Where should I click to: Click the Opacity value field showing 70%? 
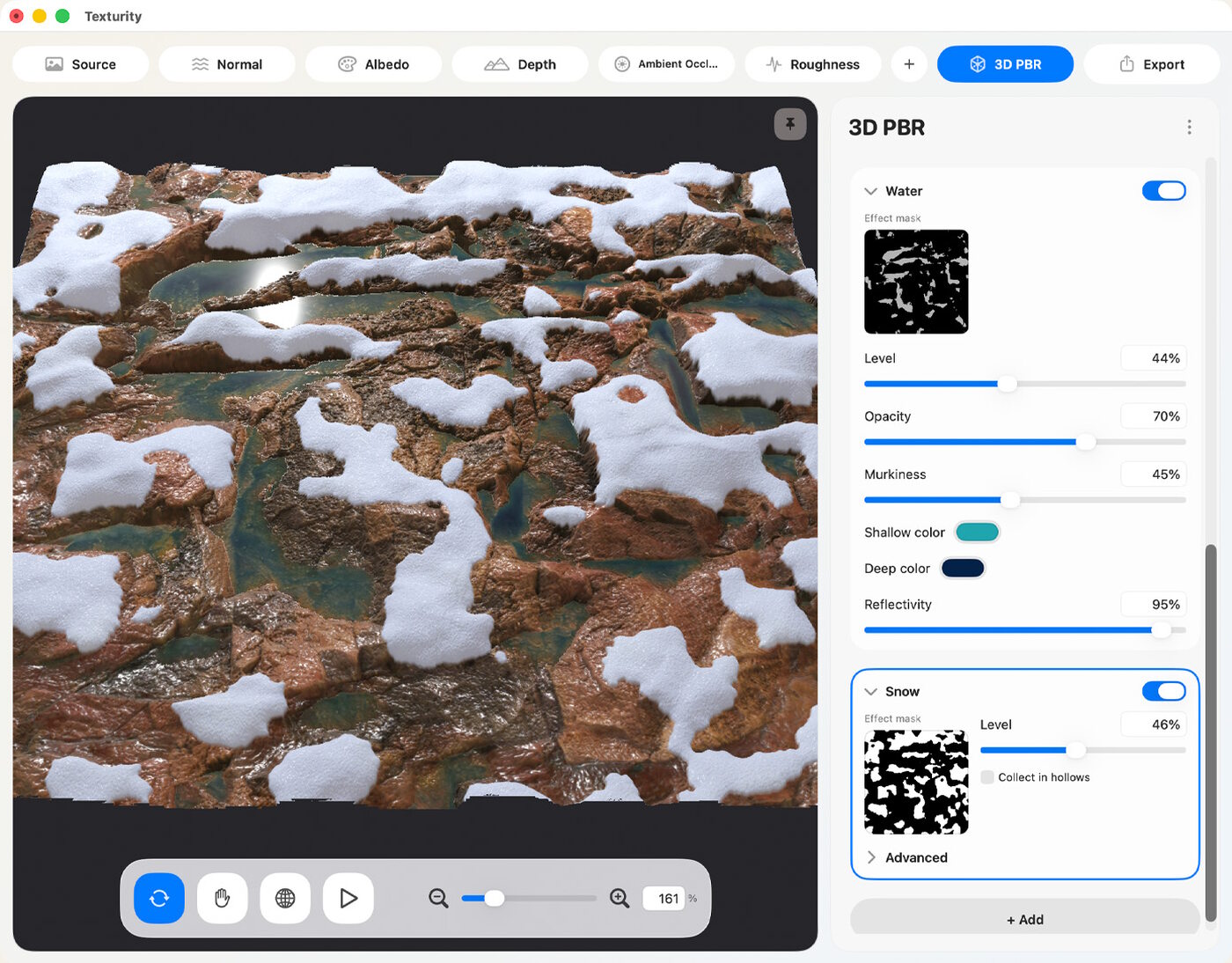click(1153, 416)
